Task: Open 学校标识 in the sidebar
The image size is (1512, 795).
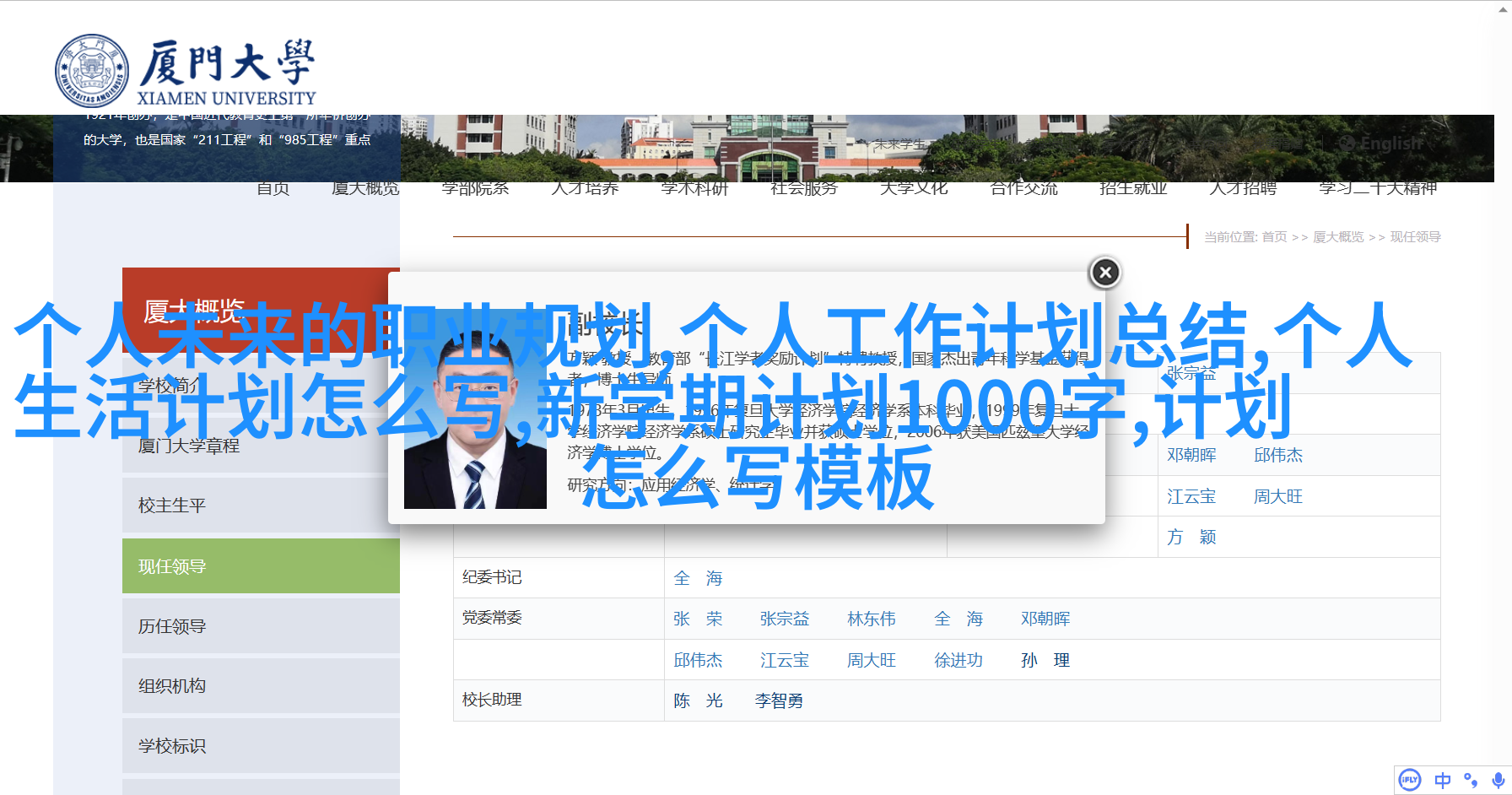Action: pyautogui.click(x=172, y=746)
